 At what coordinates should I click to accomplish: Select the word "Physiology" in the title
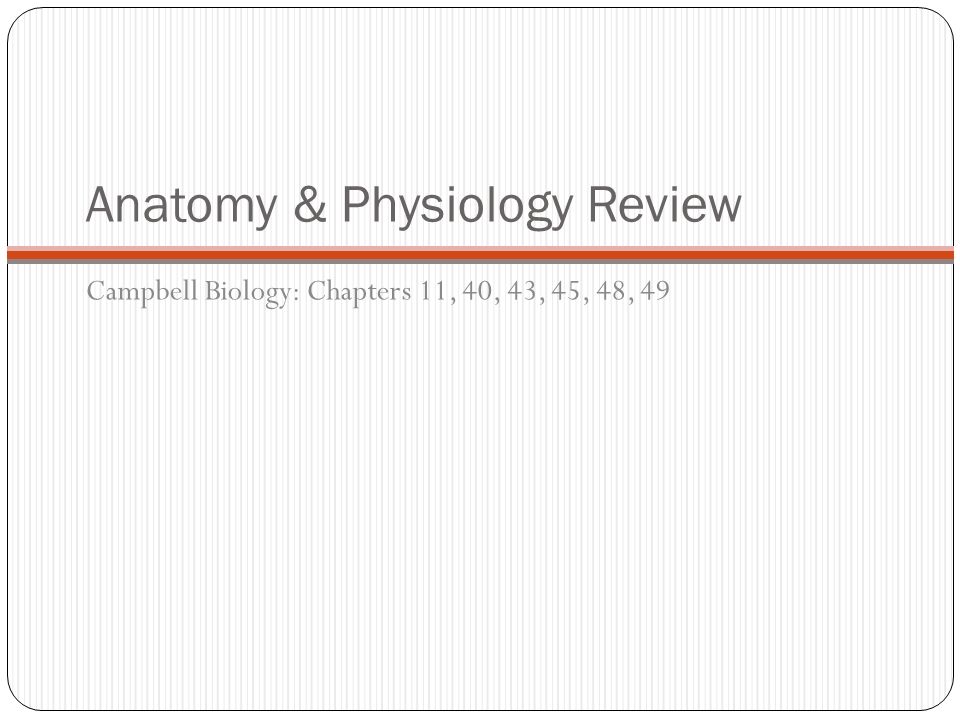pos(457,206)
